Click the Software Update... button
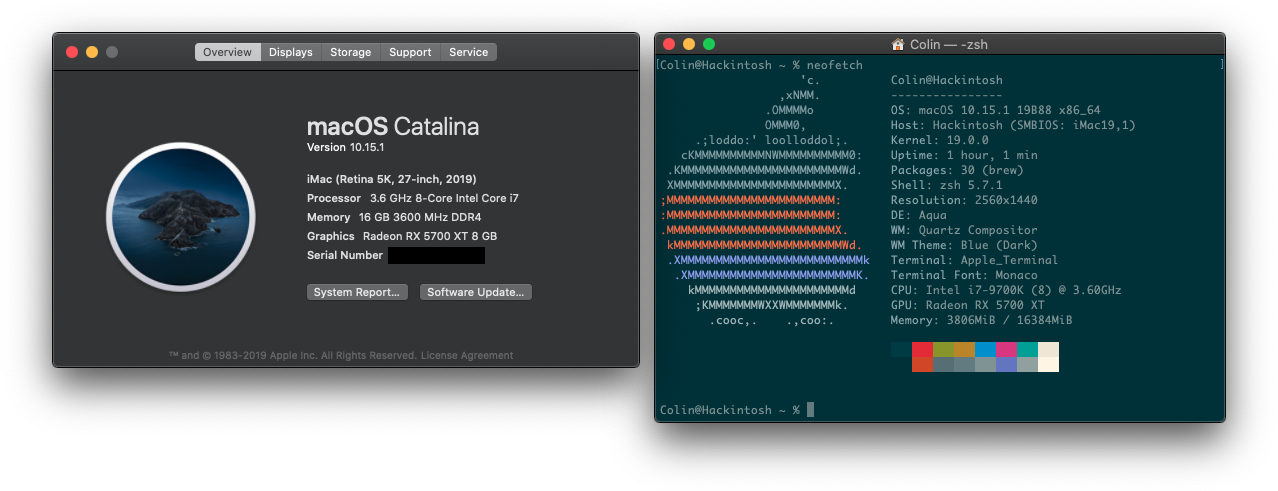1278x491 pixels. tap(476, 292)
